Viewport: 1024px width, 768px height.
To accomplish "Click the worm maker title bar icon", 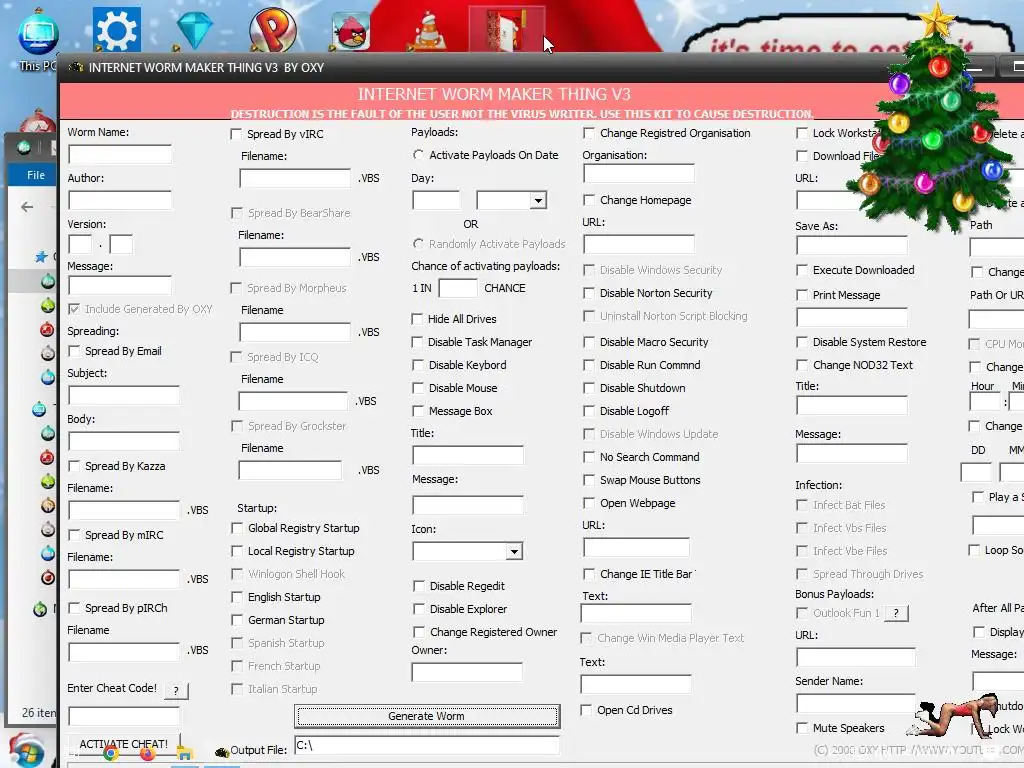I will [x=76, y=67].
